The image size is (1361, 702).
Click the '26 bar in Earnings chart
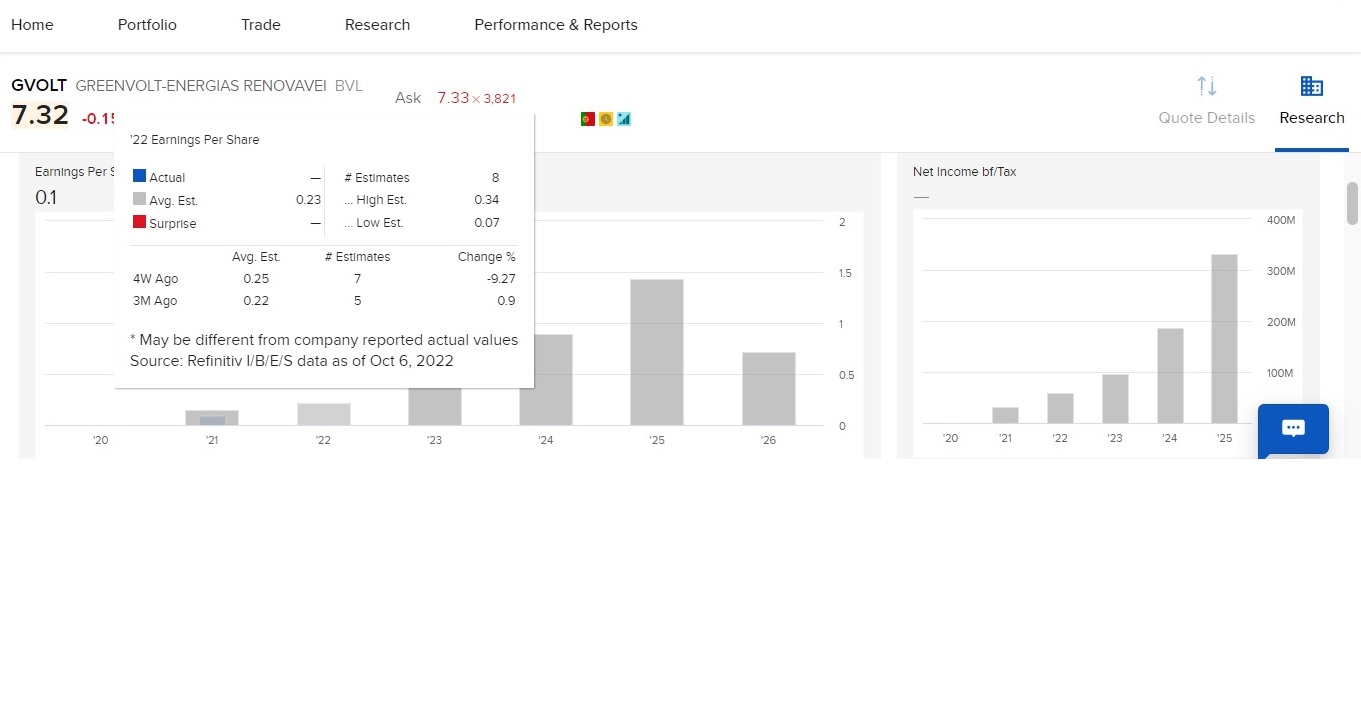tap(769, 388)
